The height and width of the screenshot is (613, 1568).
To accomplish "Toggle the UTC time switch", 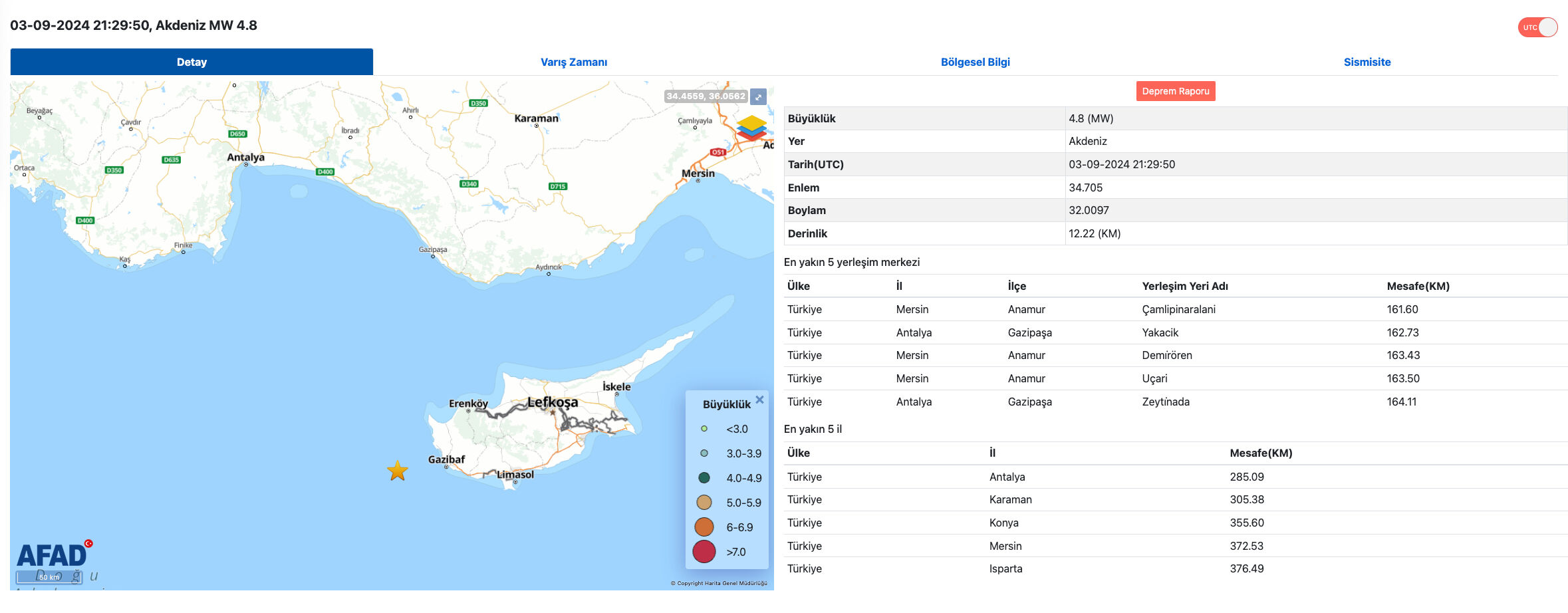I will pos(1537,27).
